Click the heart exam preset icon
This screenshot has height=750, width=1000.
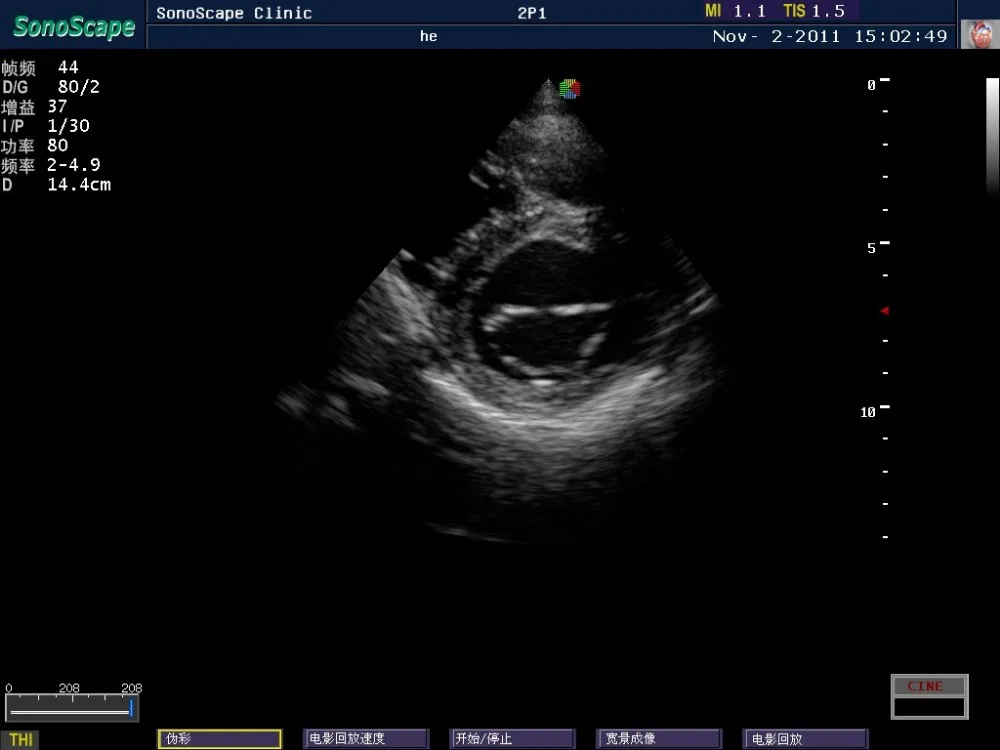tap(979, 35)
